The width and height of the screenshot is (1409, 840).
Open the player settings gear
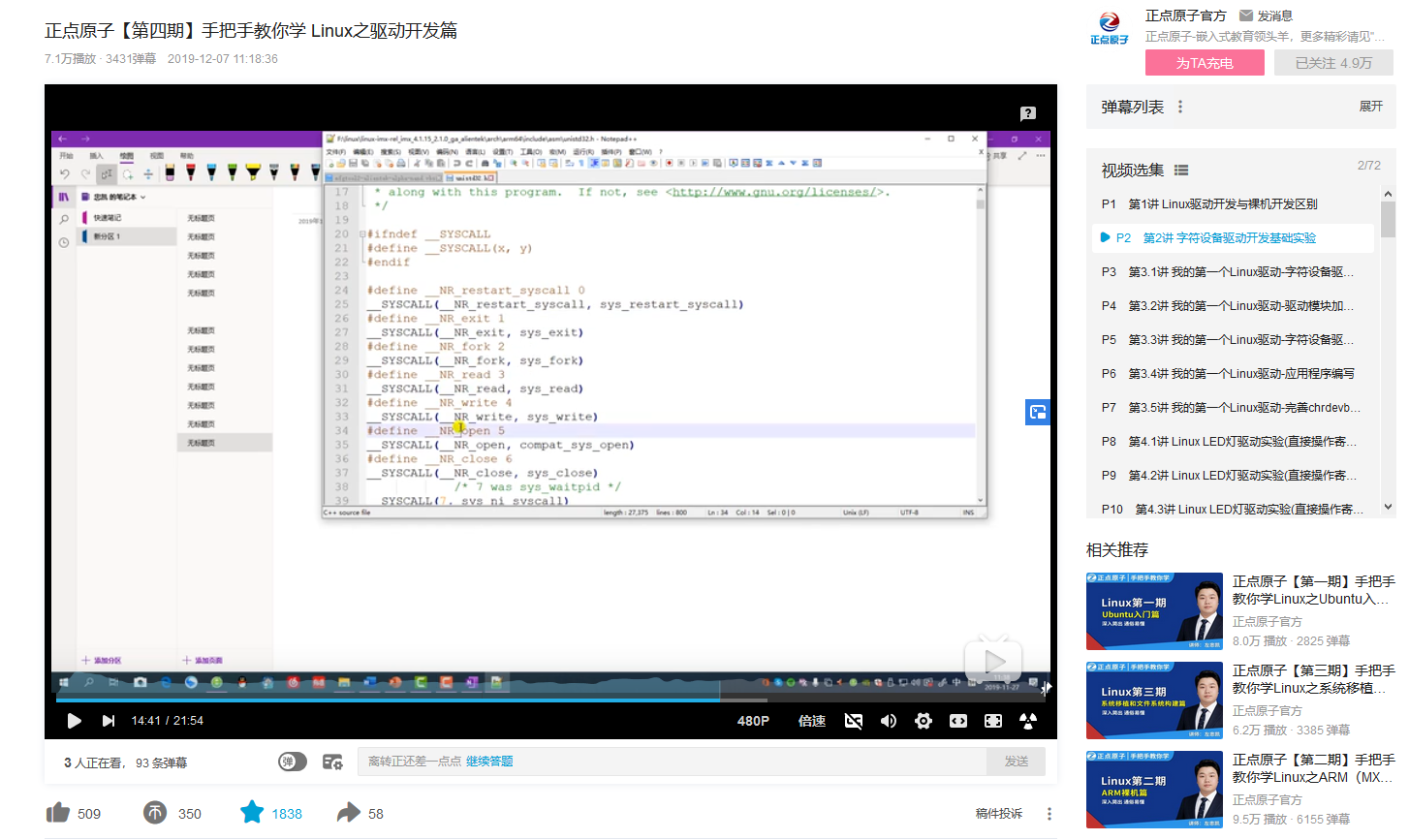pos(924,721)
